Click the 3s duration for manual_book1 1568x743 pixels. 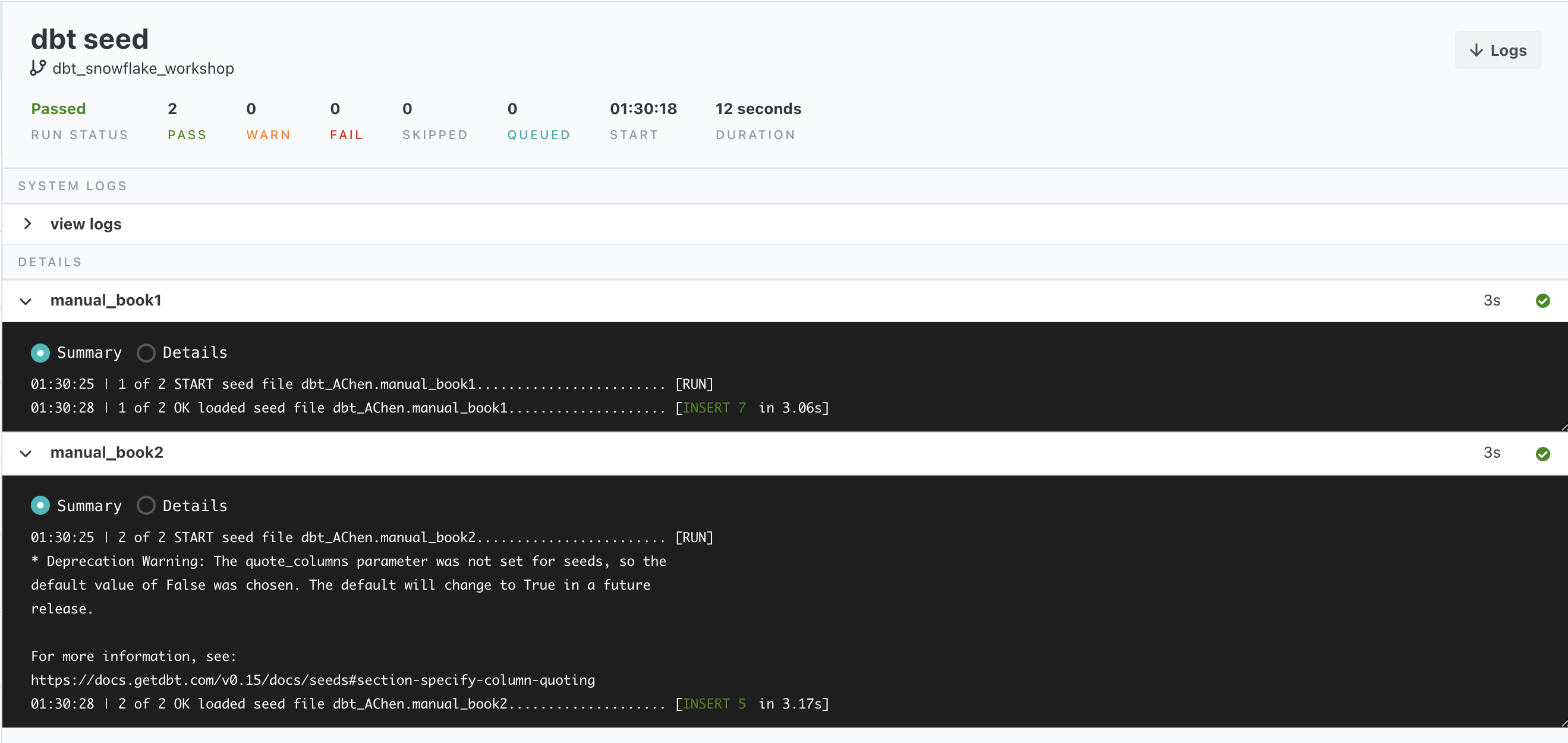[1491, 301]
